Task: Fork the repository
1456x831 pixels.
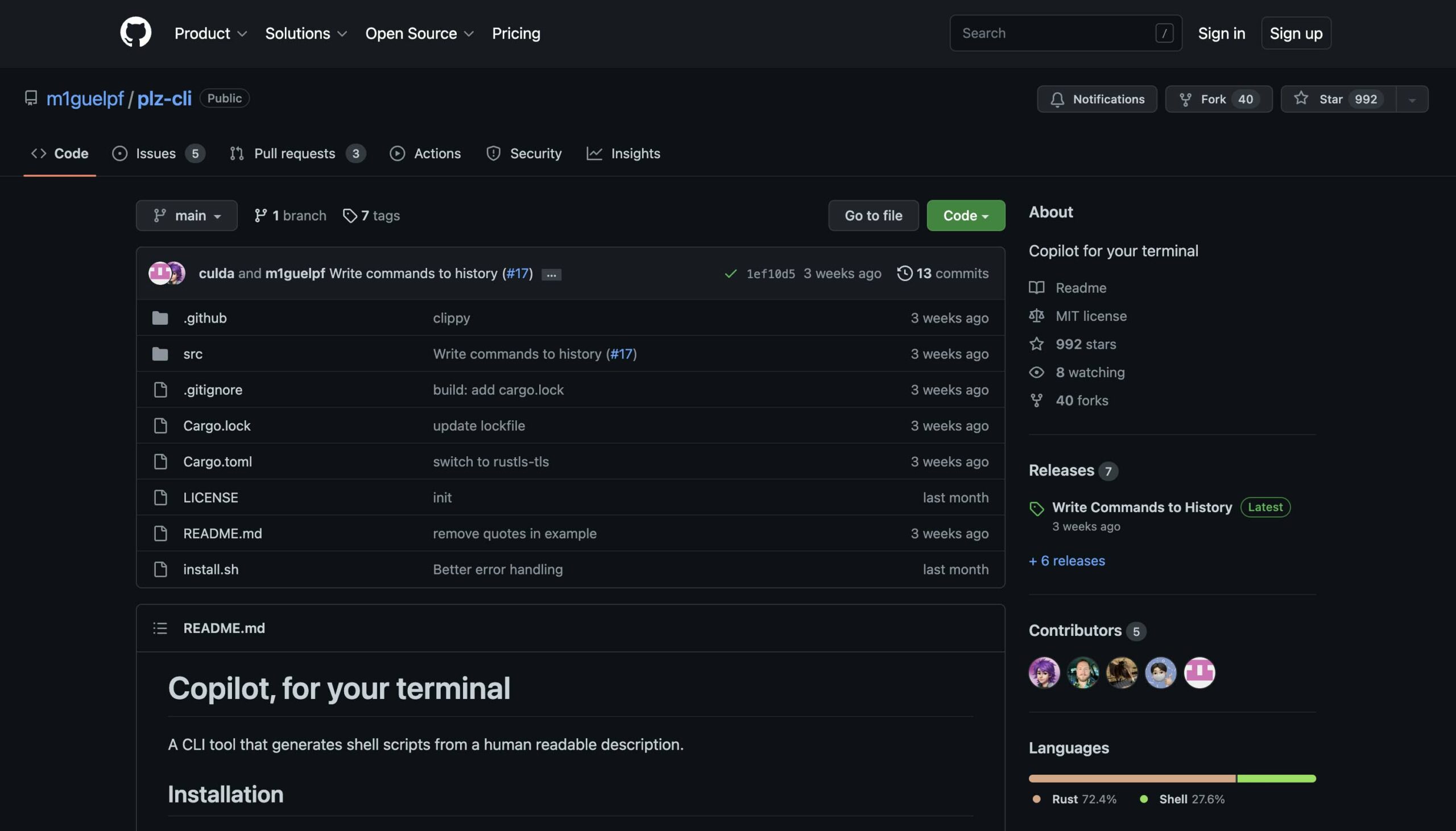Action: click(x=1218, y=99)
